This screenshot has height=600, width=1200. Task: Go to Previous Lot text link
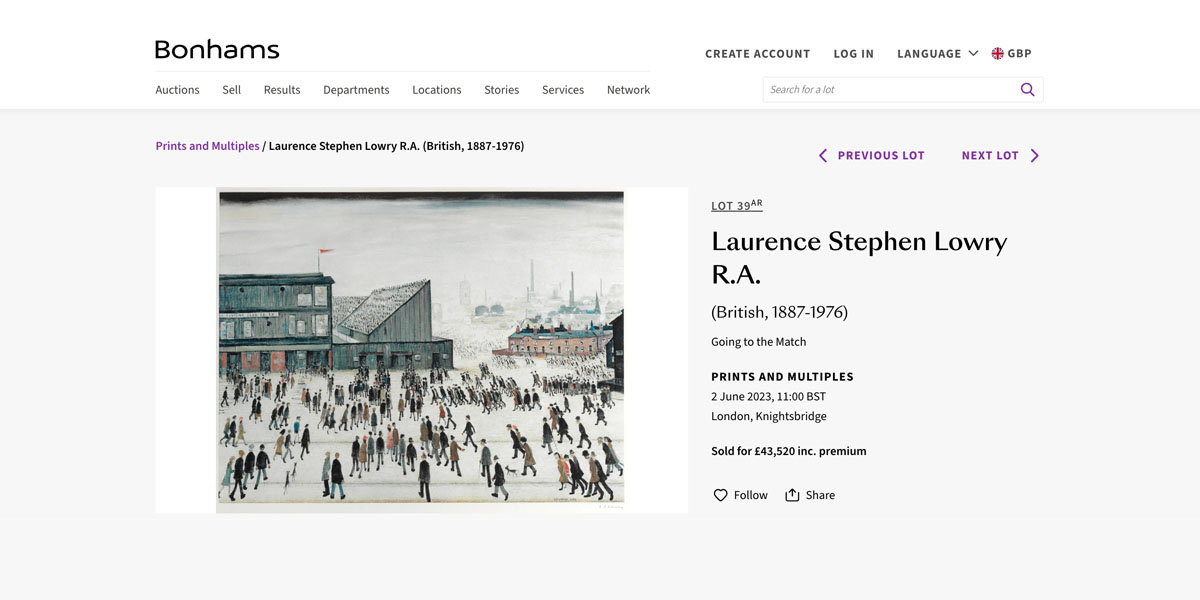[x=881, y=156]
